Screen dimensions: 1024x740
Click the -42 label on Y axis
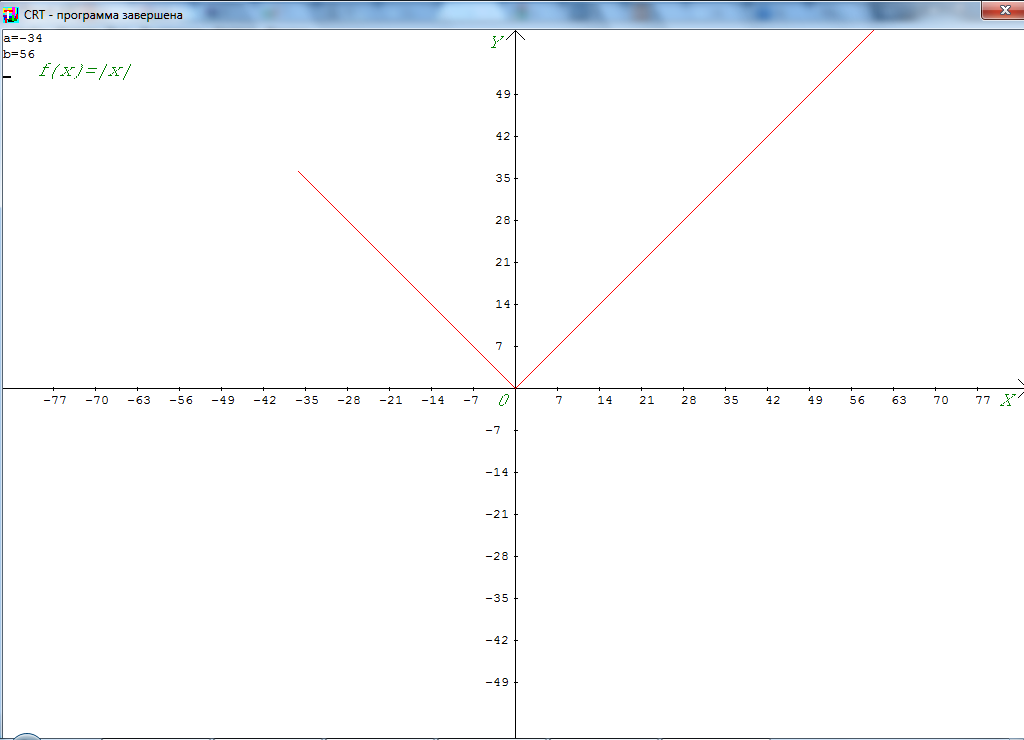[x=497, y=640]
